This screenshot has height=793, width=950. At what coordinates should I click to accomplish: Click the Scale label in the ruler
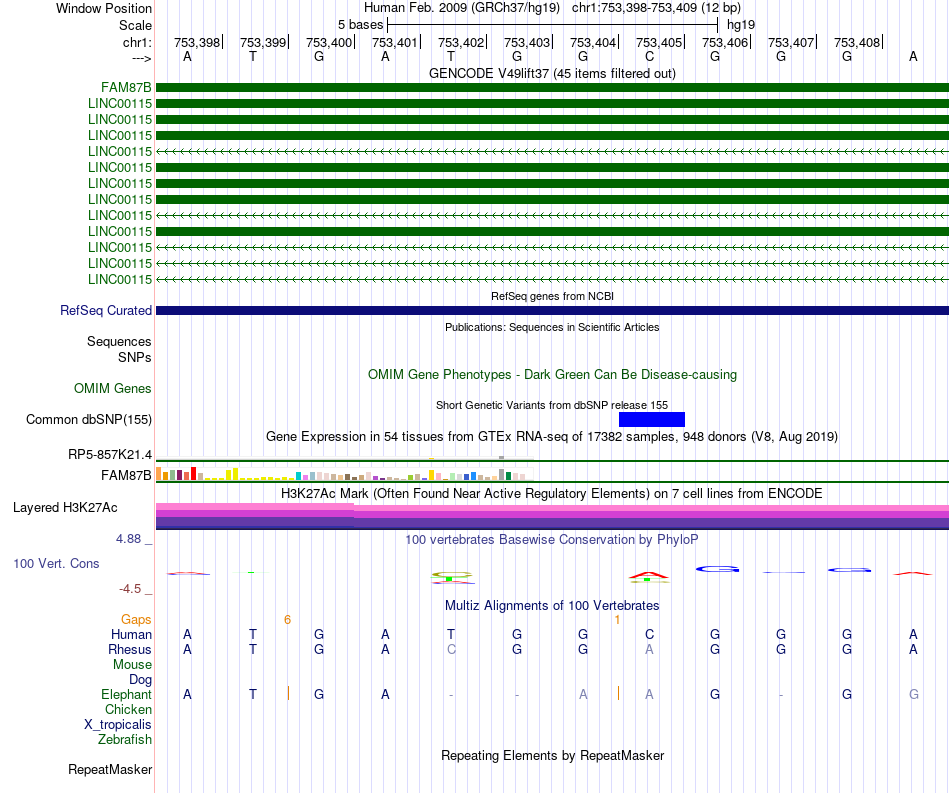click(x=135, y=25)
